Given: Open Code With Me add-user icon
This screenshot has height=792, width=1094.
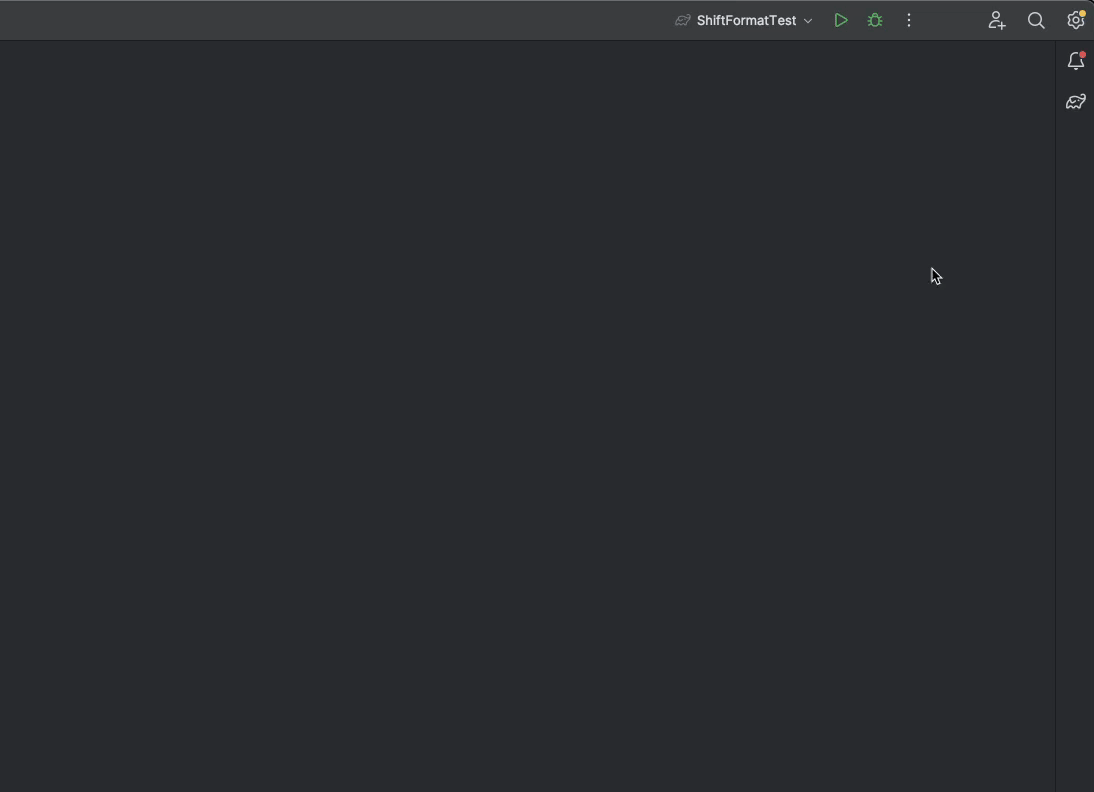Looking at the screenshot, I should coord(996,20).
